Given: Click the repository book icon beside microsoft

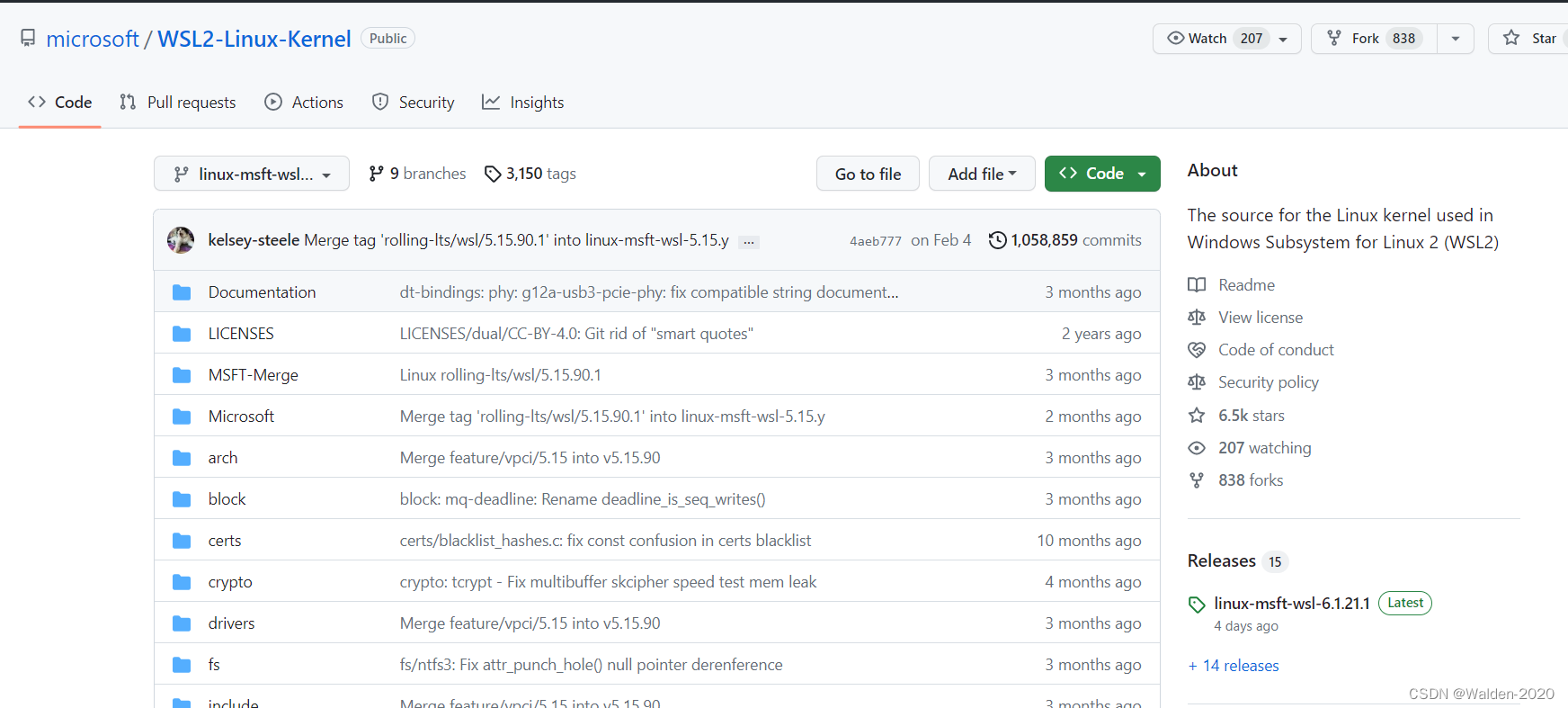Looking at the screenshot, I should (x=28, y=39).
